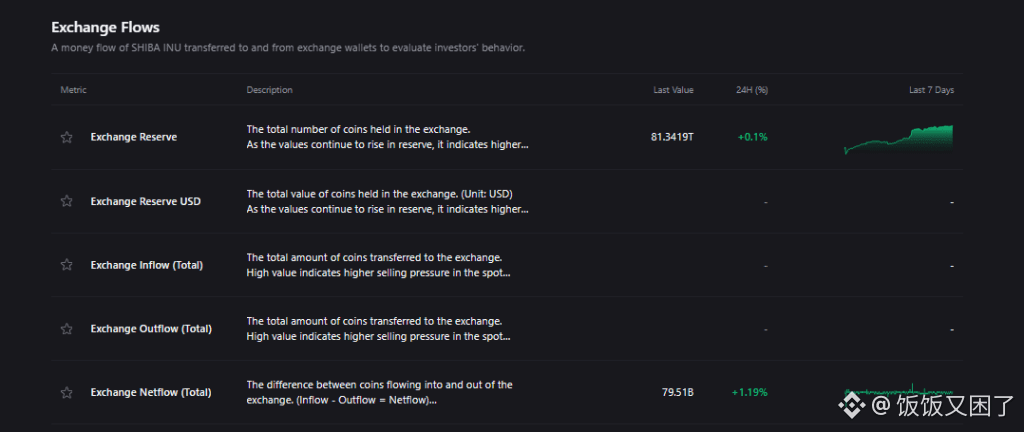Image resolution: width=1024 pixels, height=432 pixels.
Task: Click star icon beside Exchange Outflow (Total)
Action: [x=67, y=328]
